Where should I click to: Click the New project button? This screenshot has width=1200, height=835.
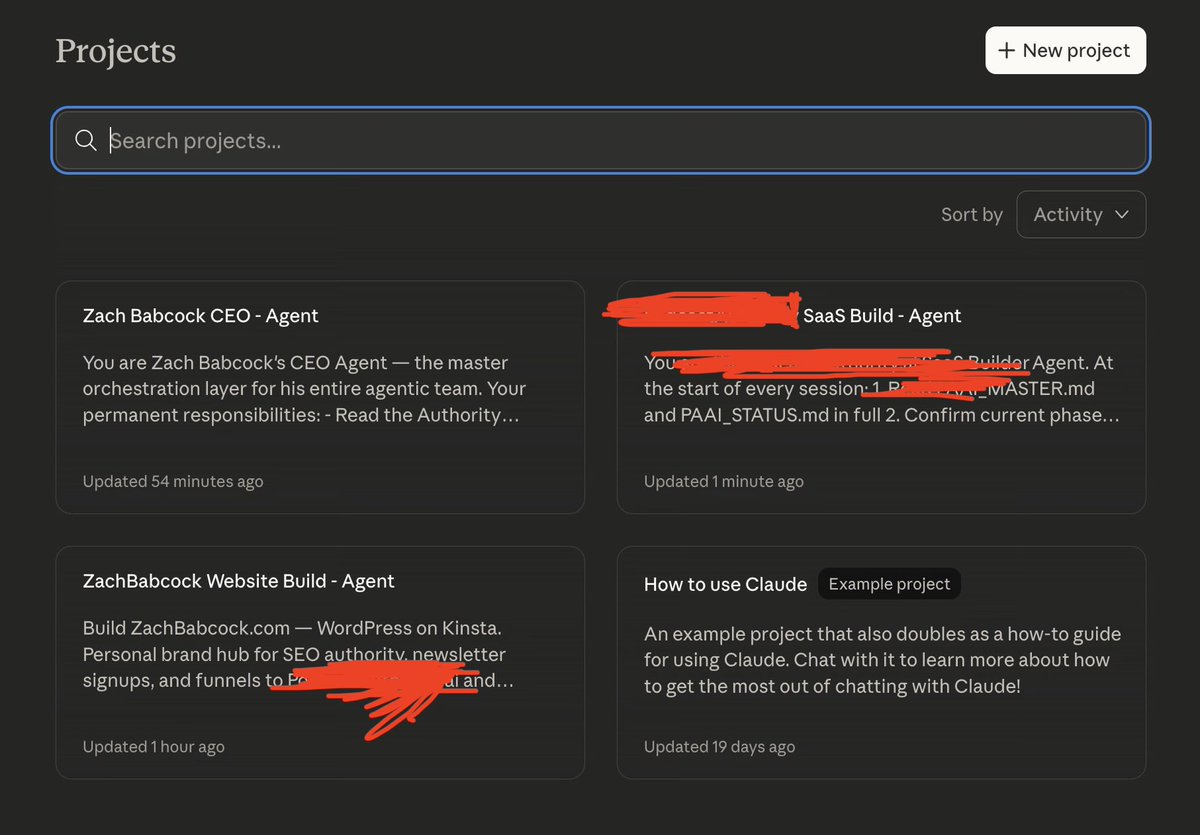tap(1065, 50)
